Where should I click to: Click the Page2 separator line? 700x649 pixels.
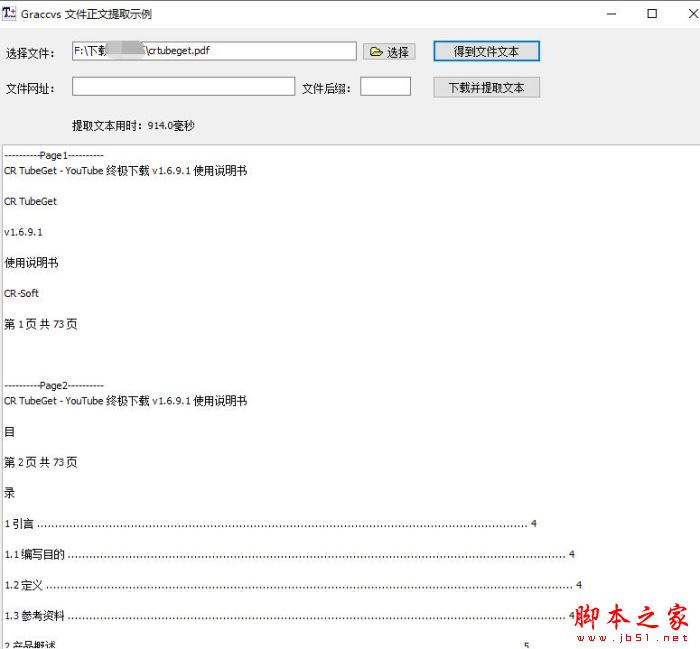[54, 385]
